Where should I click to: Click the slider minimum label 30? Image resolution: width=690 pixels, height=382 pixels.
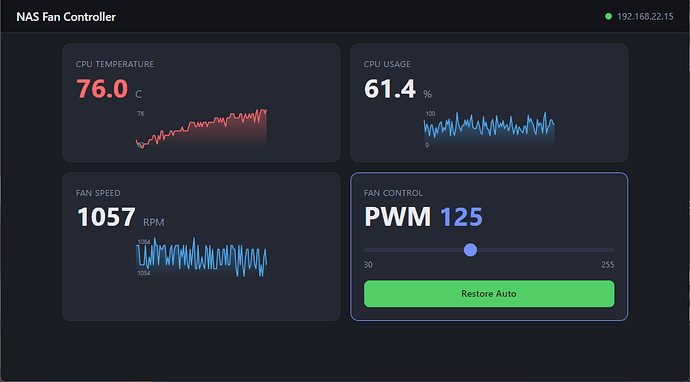(x=368, y=265)
